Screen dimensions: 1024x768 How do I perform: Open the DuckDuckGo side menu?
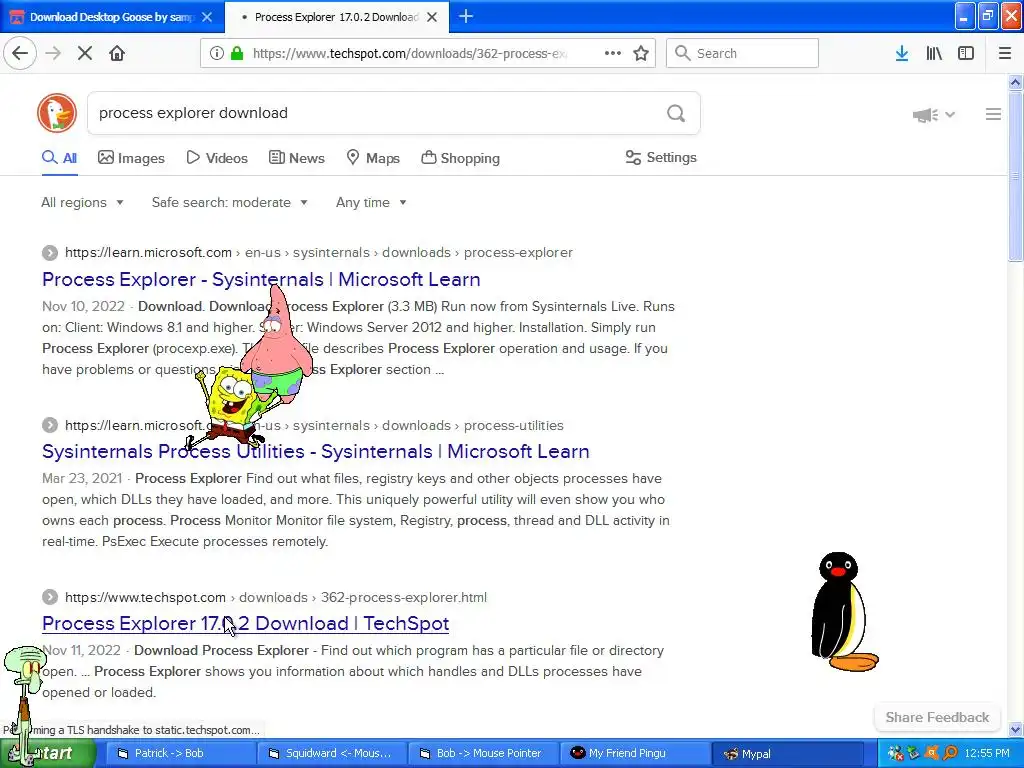click(x=993, y=114)
